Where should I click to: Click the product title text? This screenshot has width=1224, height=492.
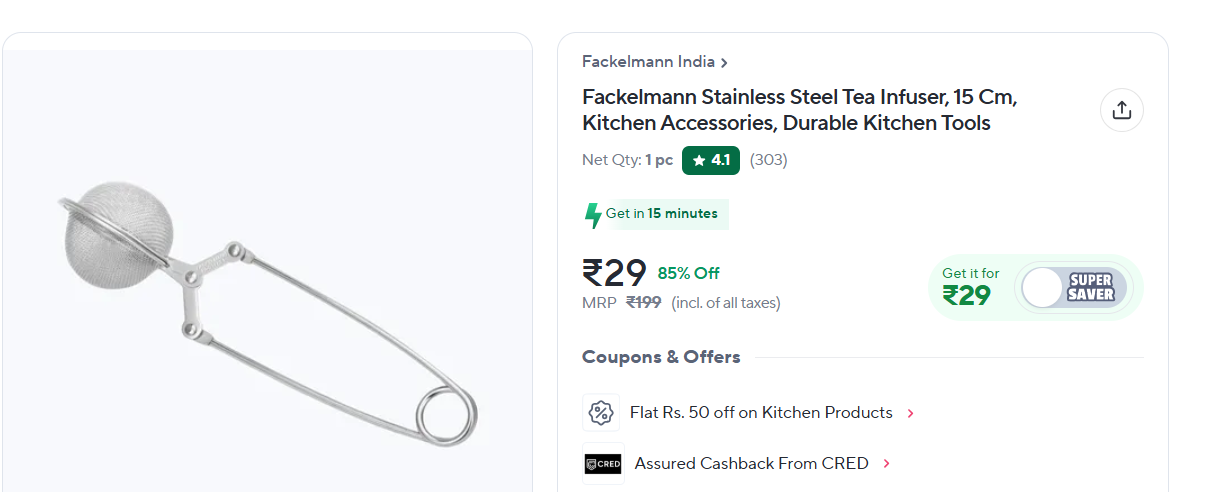pos(799,110)
